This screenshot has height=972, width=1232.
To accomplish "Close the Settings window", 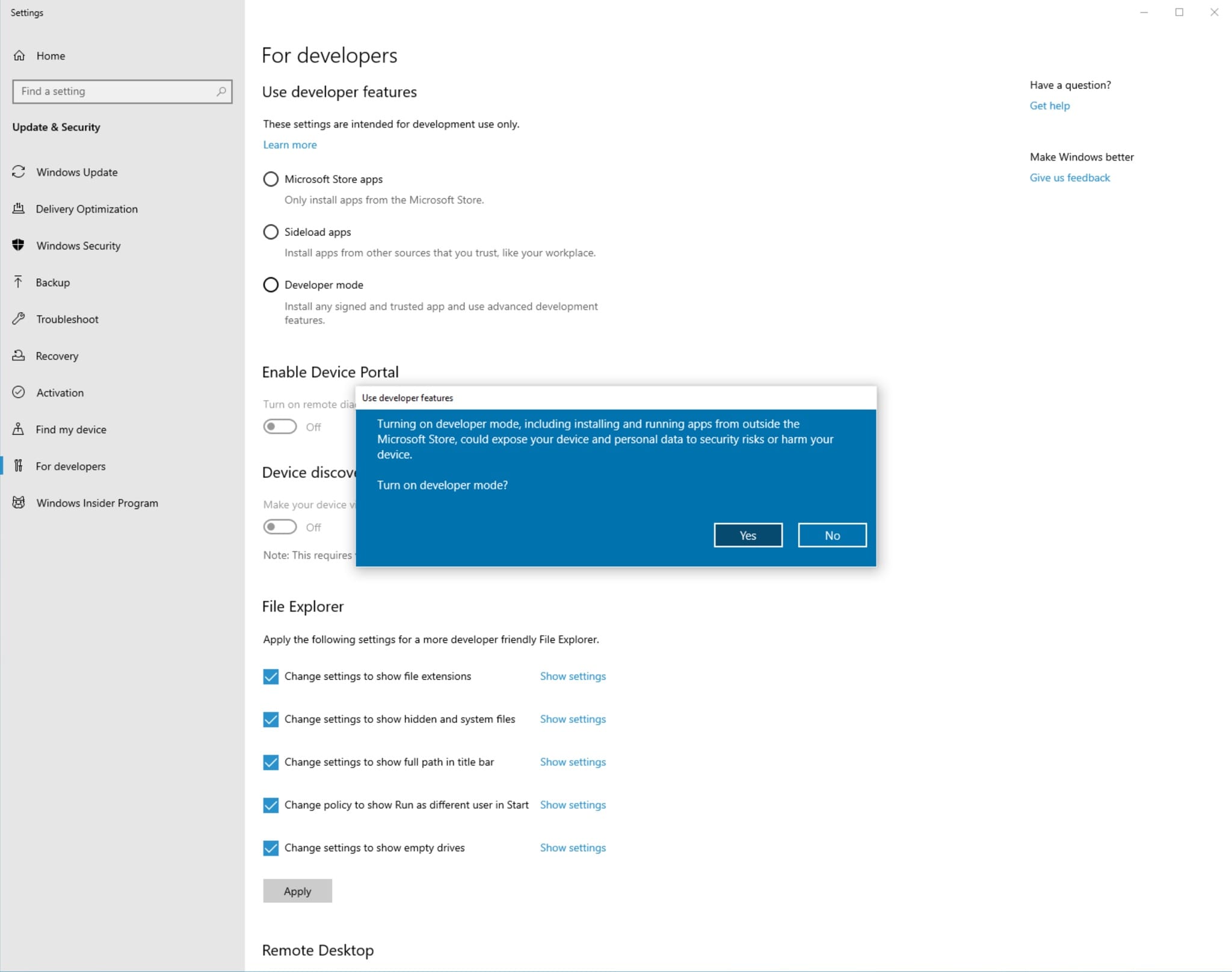I will click(1214, 12).
